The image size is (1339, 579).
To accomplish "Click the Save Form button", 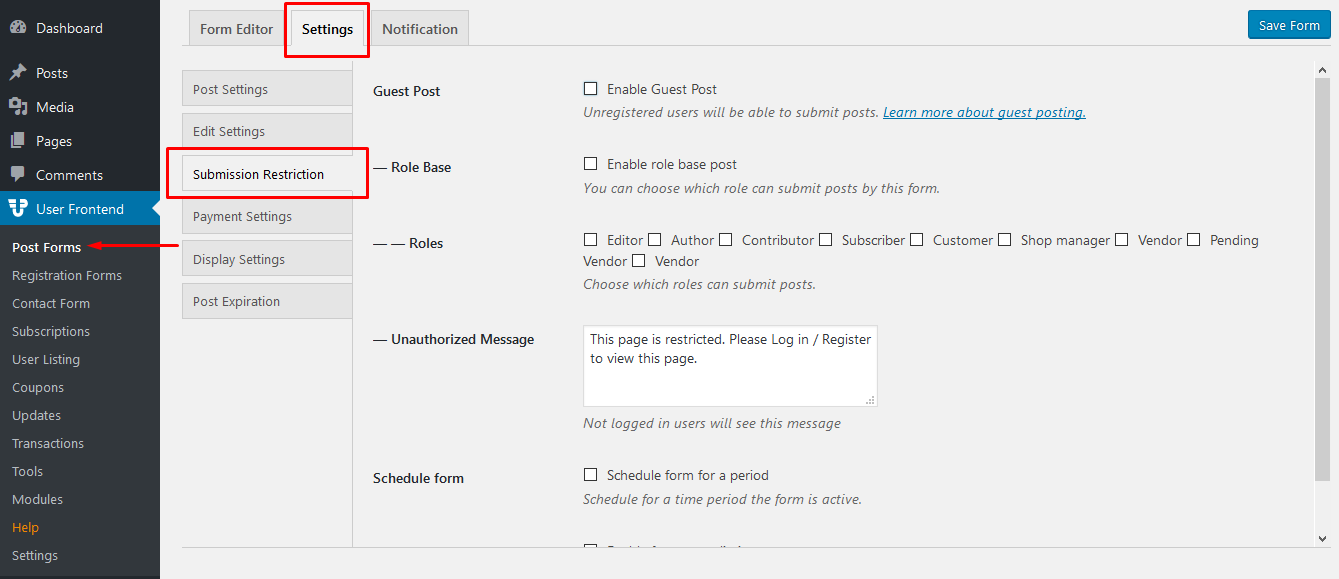I will [1289, 25].
